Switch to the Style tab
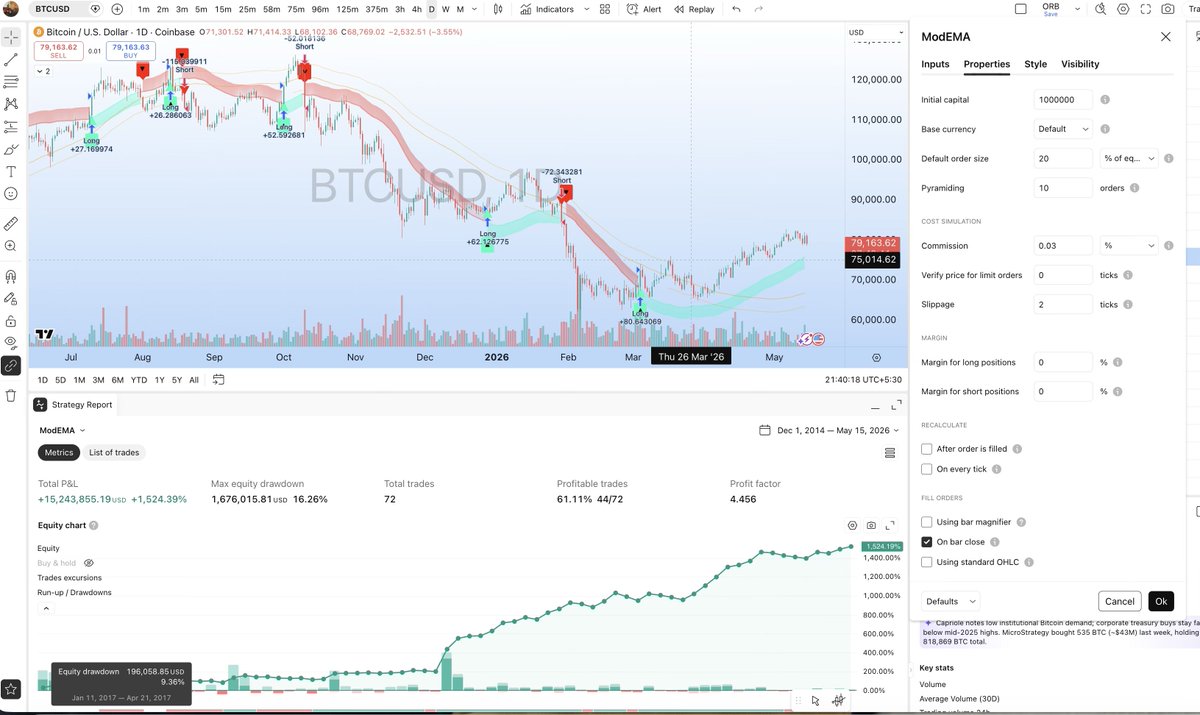This screenshot has height=715, width=1200. 1036,64
